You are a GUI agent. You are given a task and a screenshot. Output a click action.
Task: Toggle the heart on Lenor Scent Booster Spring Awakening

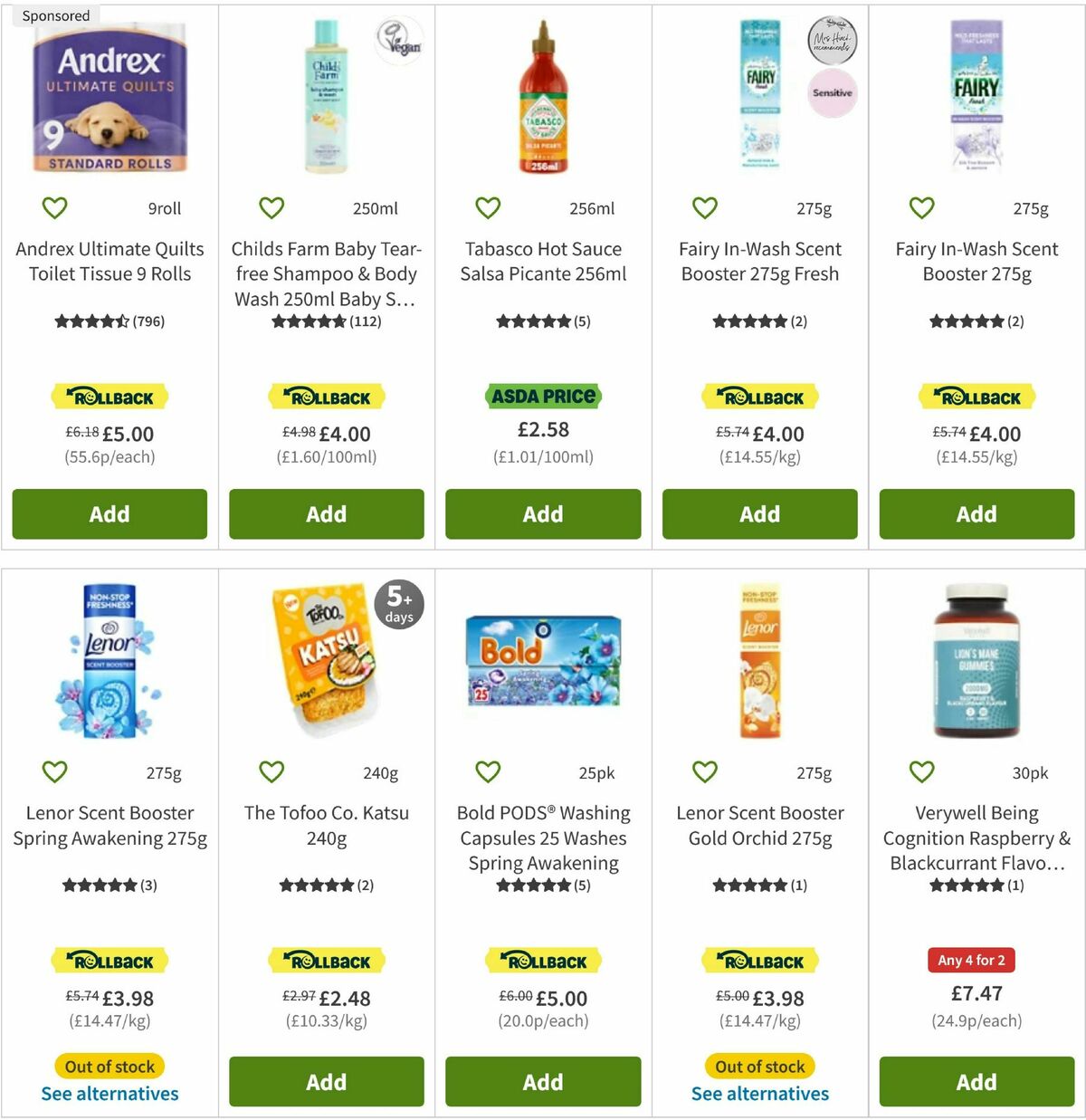pyautogui.click(x=54, y=771)
